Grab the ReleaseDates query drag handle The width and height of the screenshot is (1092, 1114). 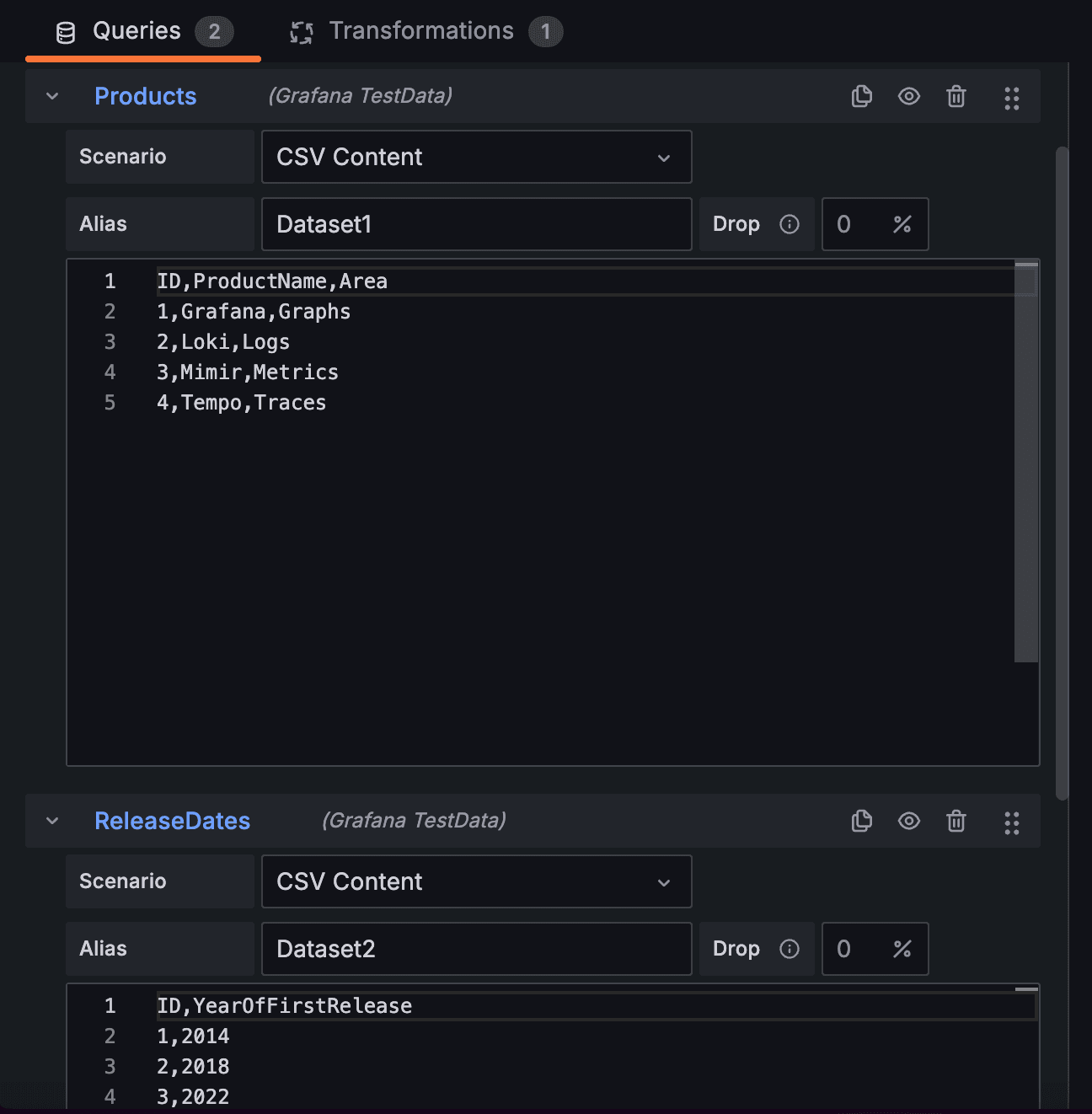(1012, 823)
